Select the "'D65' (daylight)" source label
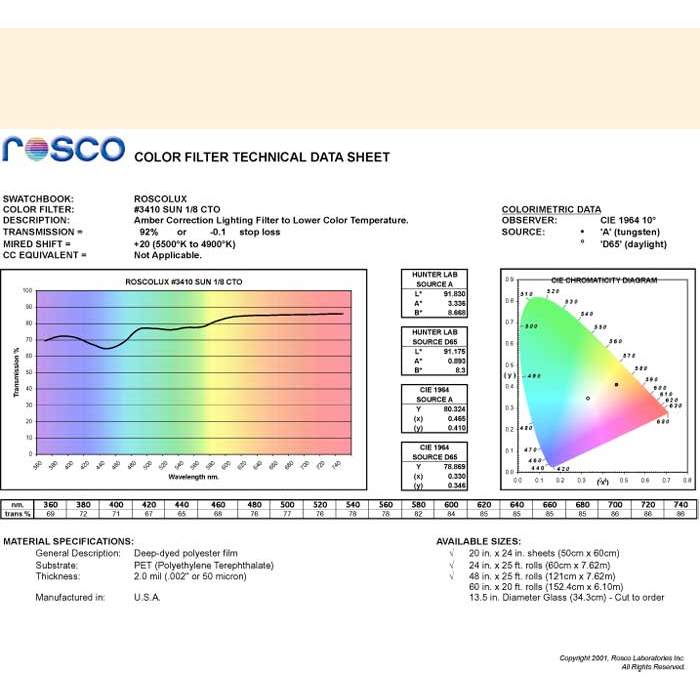 (633, 244)
